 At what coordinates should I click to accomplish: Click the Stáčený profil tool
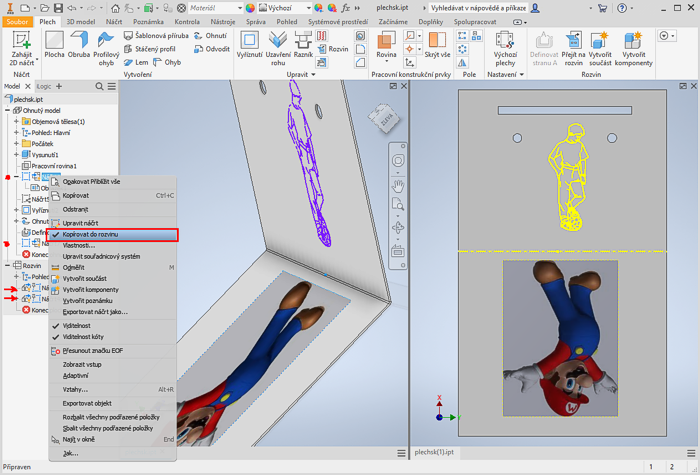point(150,49)
